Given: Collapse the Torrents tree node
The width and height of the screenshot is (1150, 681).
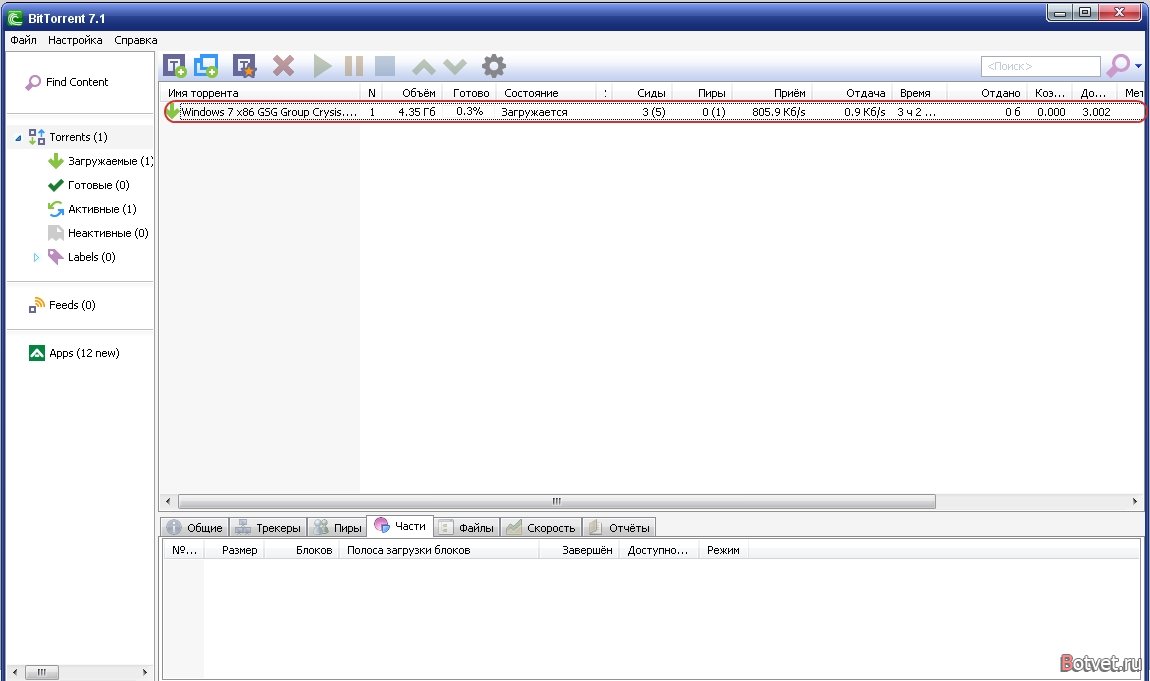Looking at the screenshot, I should (18, 138).
